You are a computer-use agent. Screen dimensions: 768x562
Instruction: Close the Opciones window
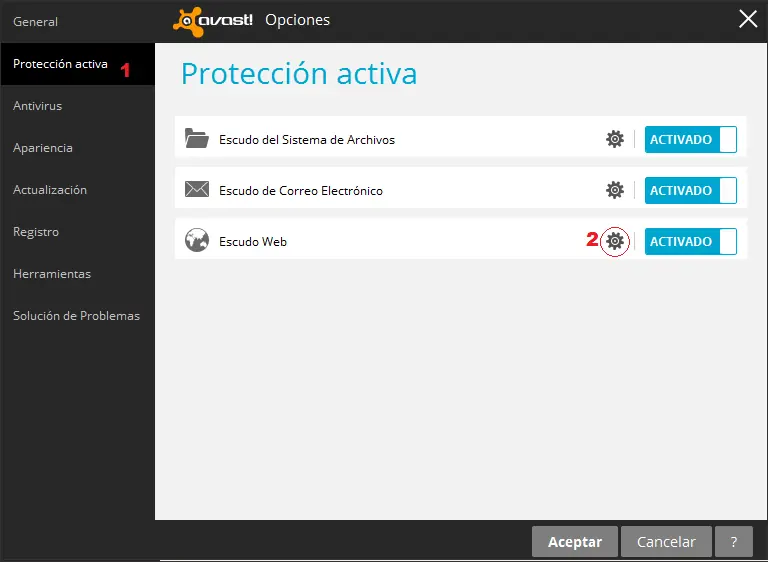click(x=748, y=20)
